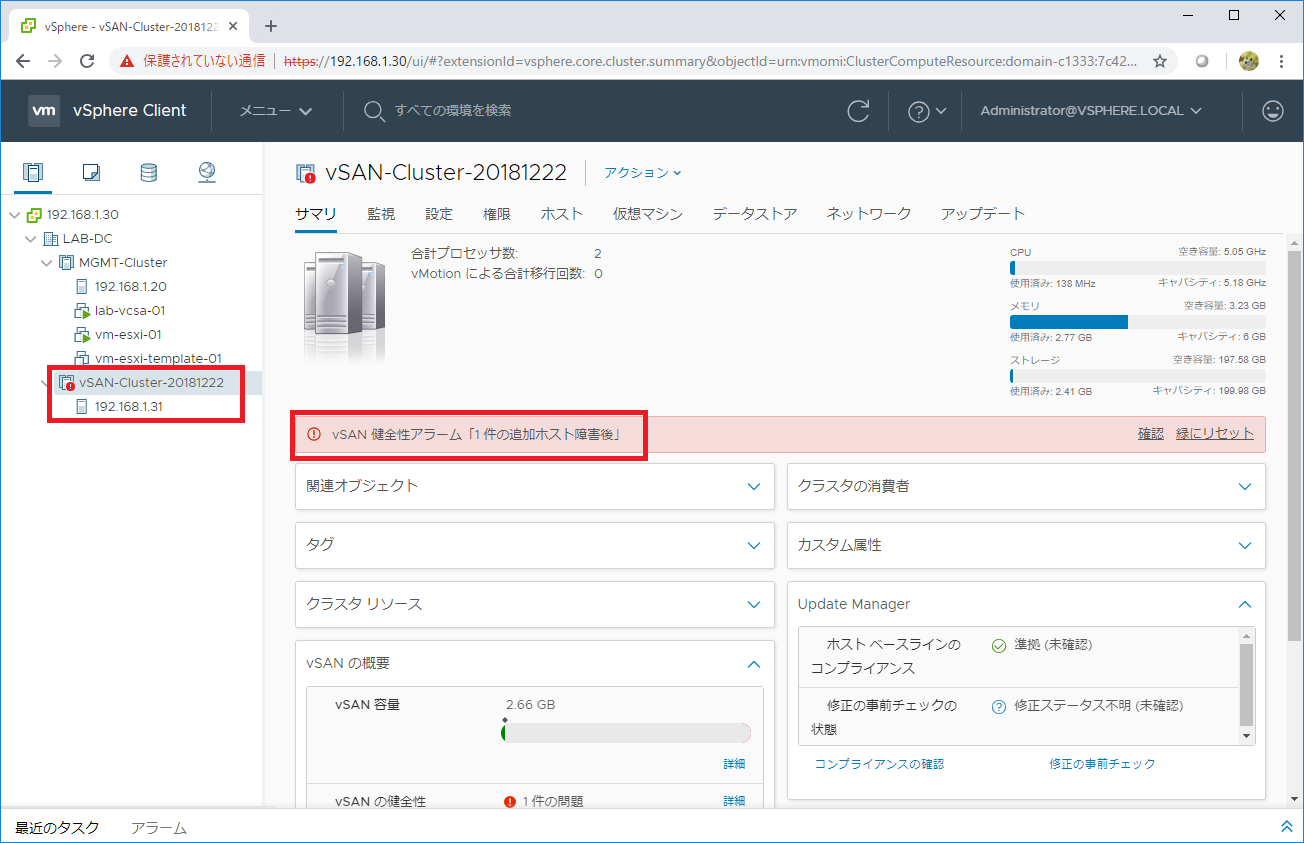Viewport: 1304px width, 843px height.
Task: Collapse the MGMT-Cluster tree node
Action: point(46,263)
